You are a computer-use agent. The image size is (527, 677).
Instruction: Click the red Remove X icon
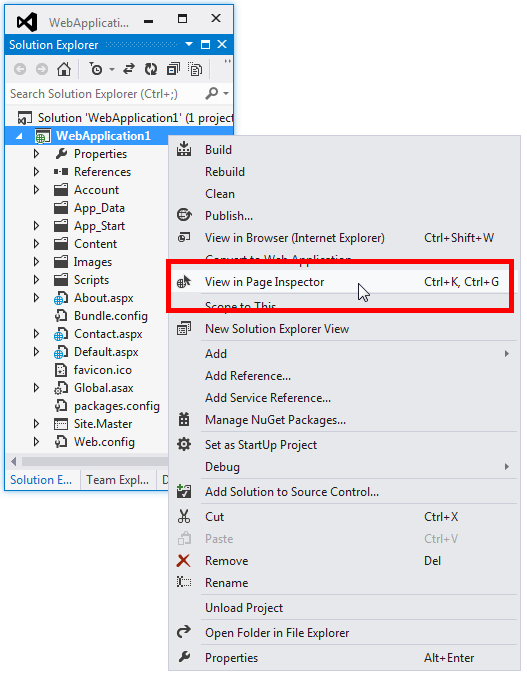click(183, 560)
